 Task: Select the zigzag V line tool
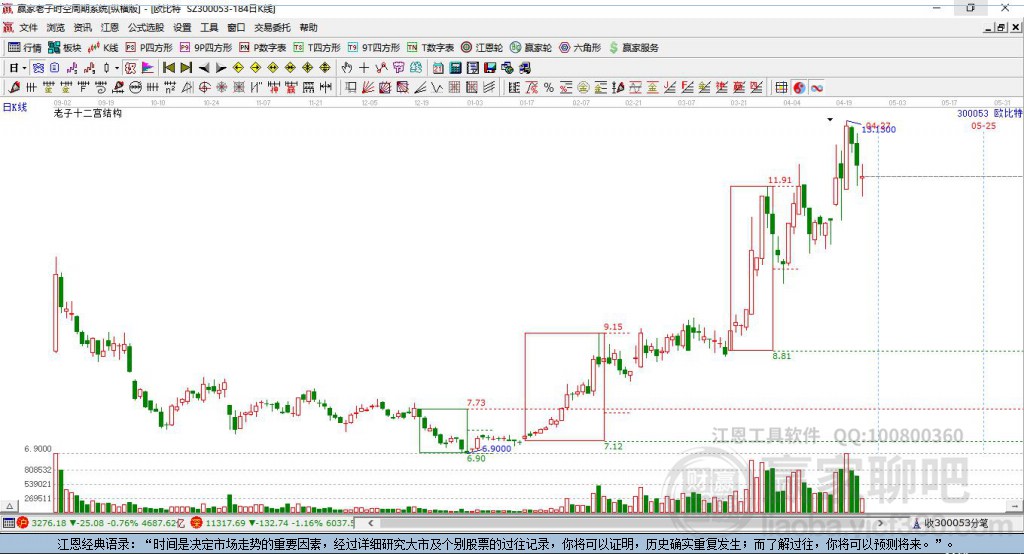(x=436, y=88)
